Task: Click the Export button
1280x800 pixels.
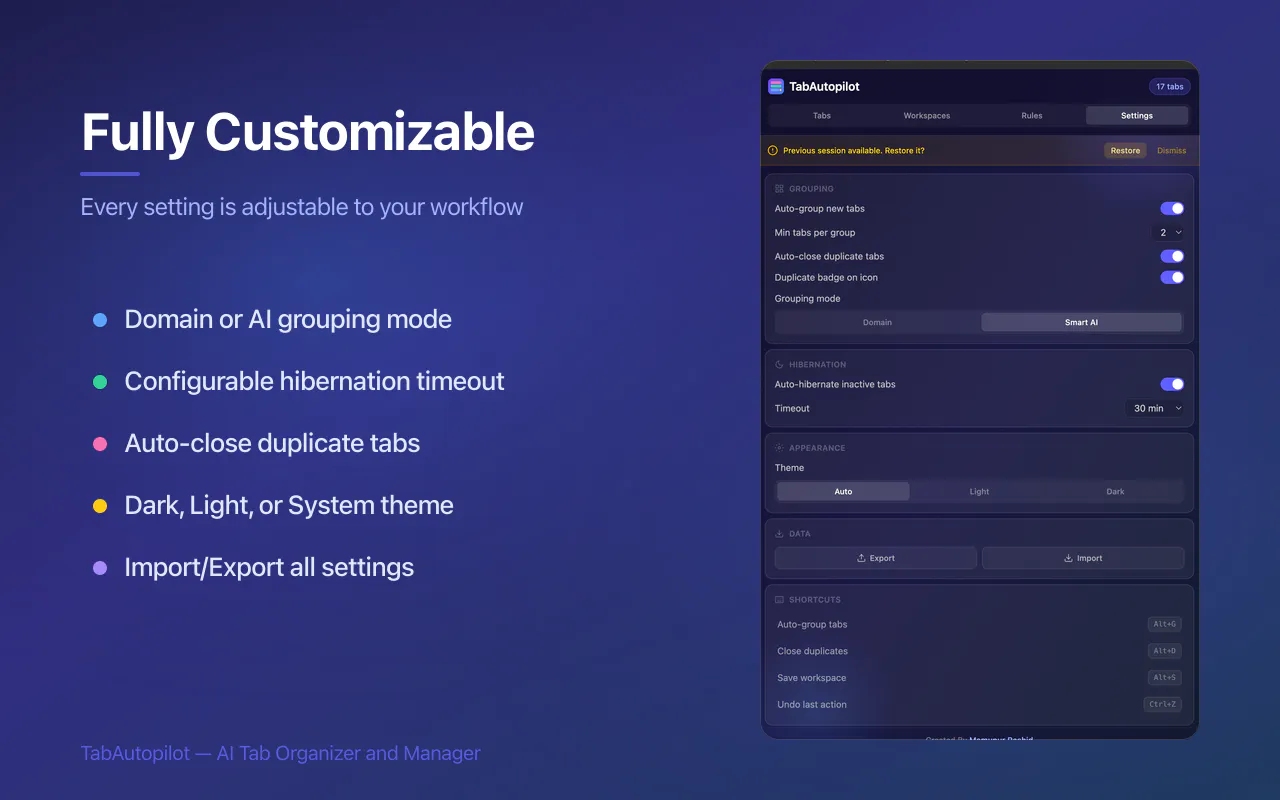Action: (876, 558)
